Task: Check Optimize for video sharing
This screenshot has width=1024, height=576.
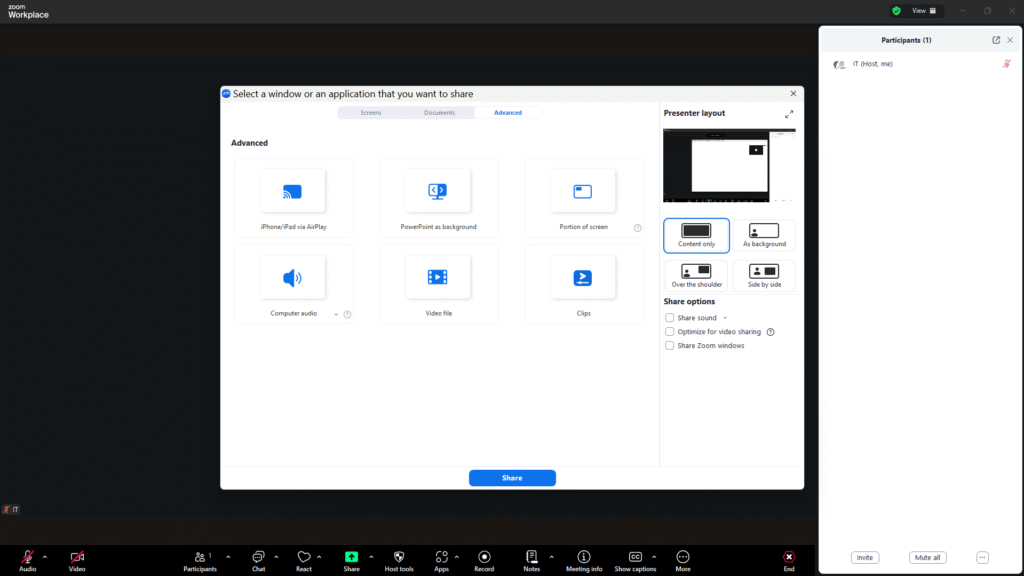Action: pyautogui.click(x=670, y=332)
